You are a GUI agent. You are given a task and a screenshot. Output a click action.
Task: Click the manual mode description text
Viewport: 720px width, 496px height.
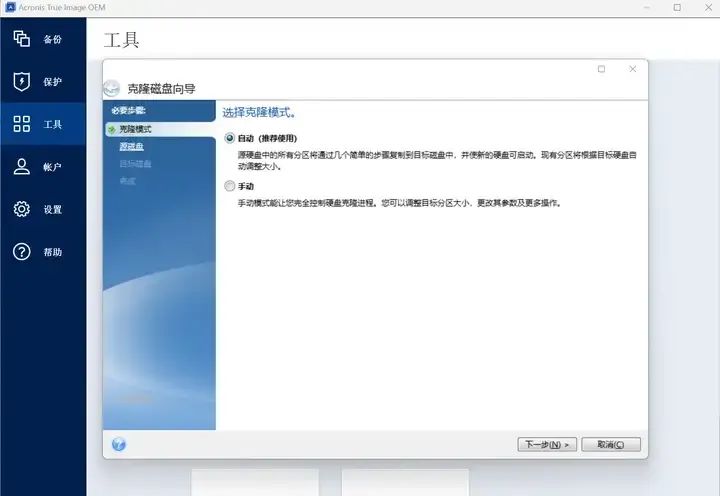(399, 203)
